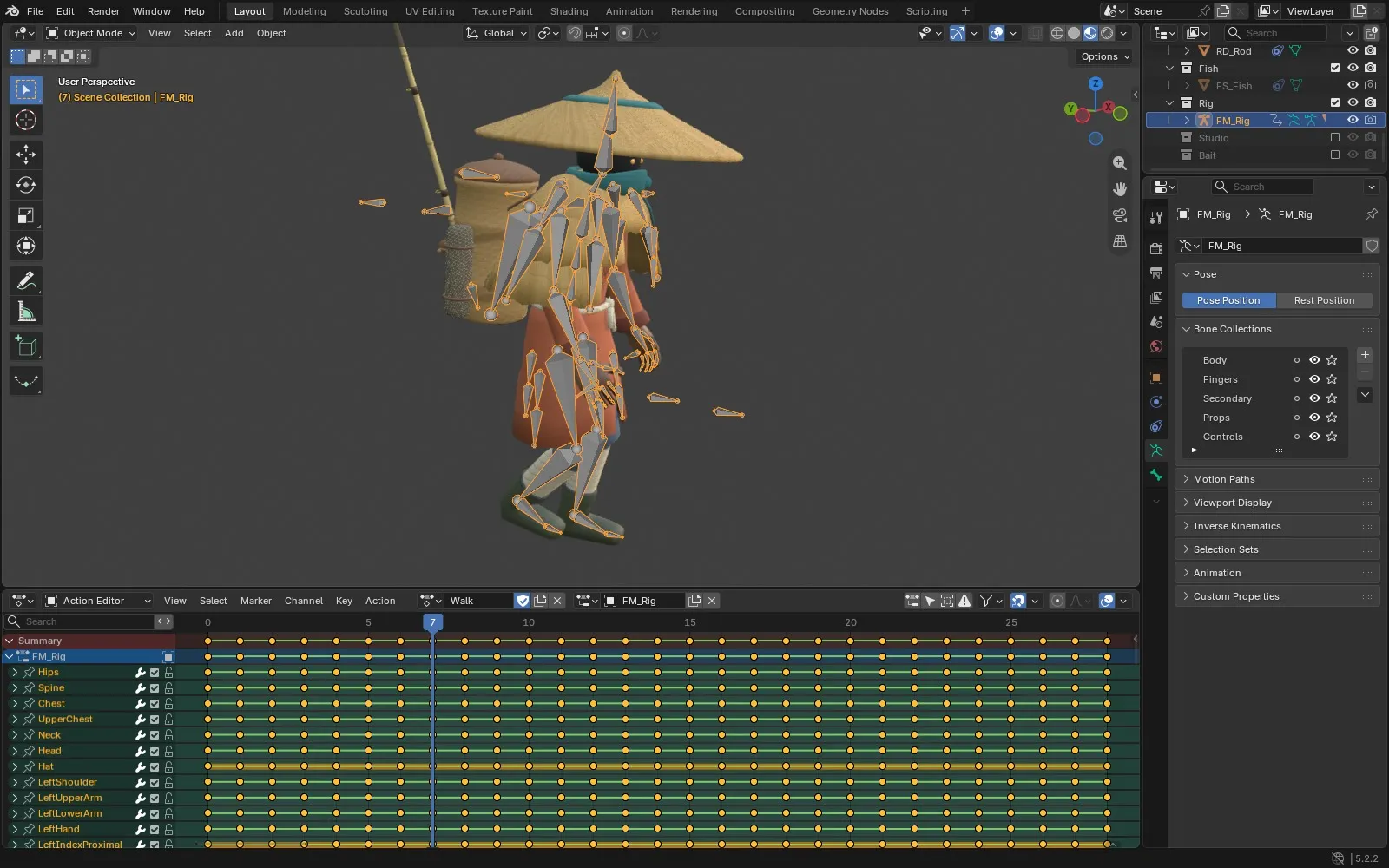The image size is (1389, 868).
Task: Activate the Scale tool
Action: point(26,215)
